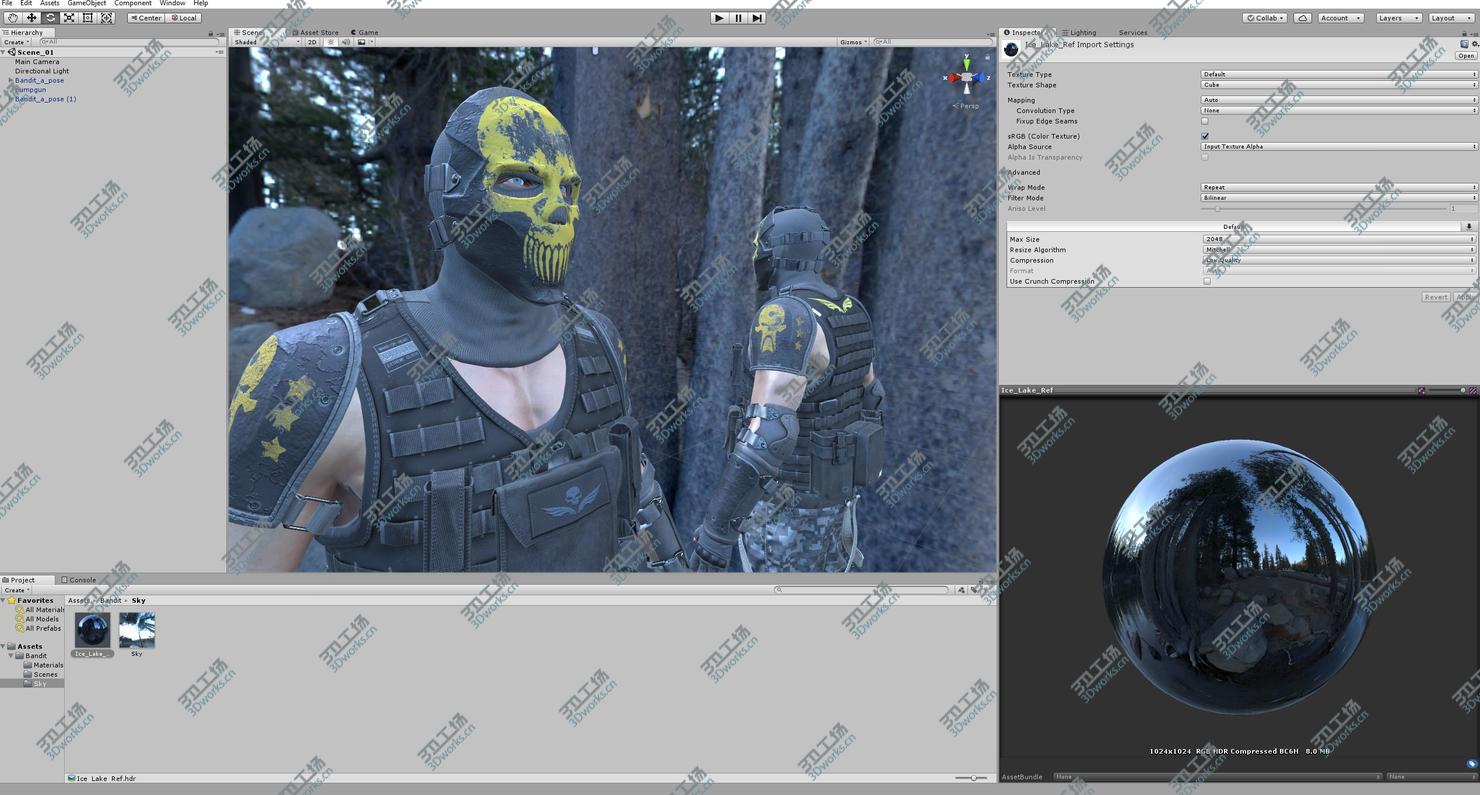1480x795 pixels.
Task: Open the Compression dropdown
Action: (1339, 260)
